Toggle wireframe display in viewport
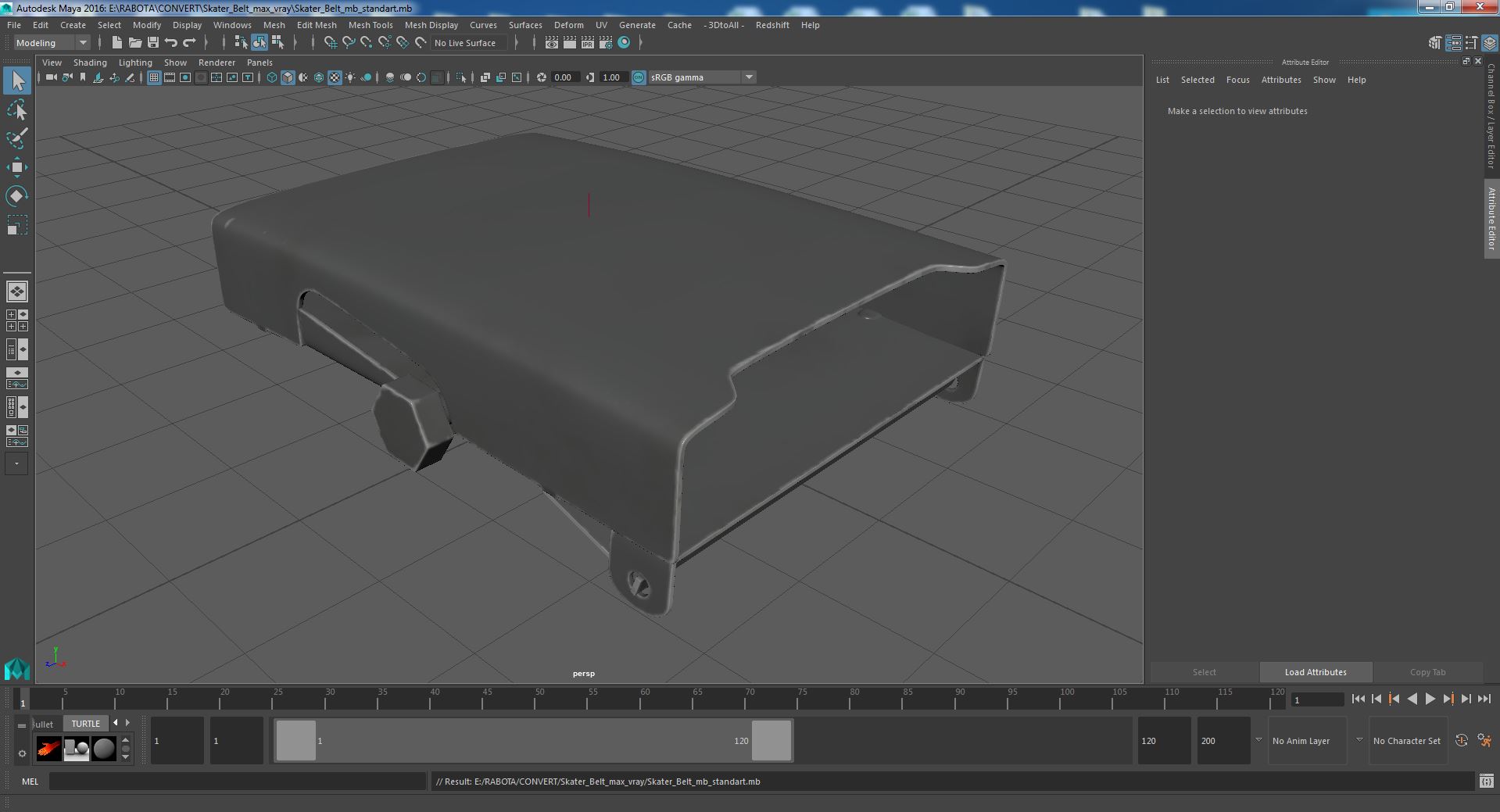The height and width of the screenshot is (812, 1500). coord(272,77)
